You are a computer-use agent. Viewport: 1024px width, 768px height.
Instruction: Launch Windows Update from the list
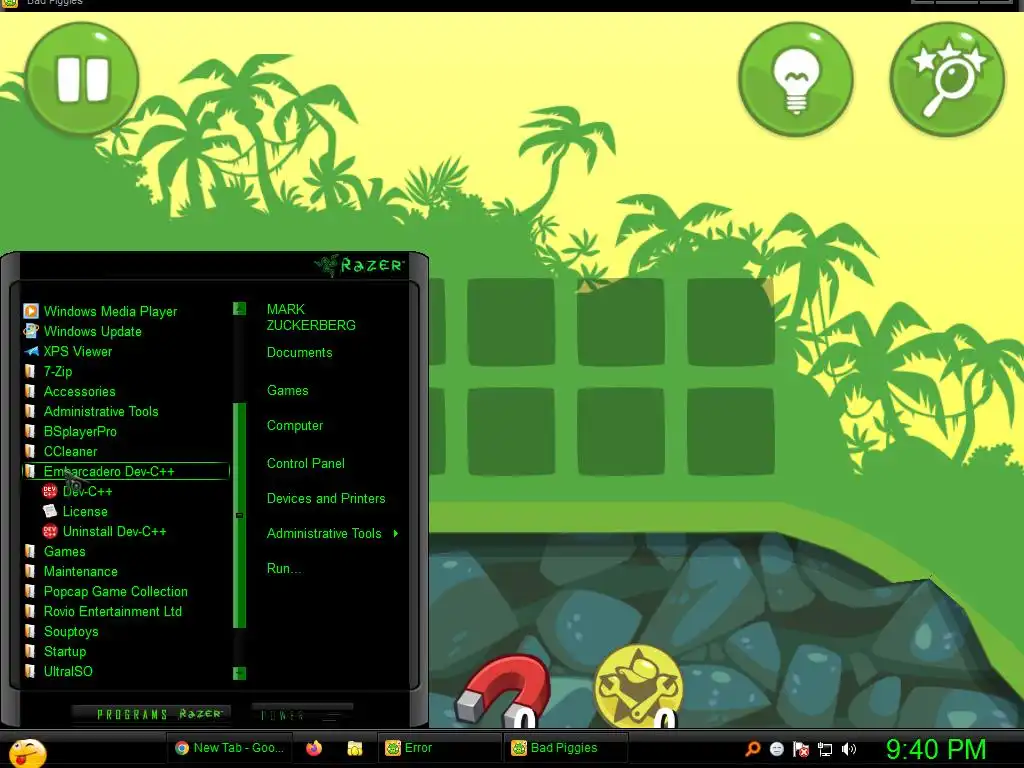click(x=92, y=331)
